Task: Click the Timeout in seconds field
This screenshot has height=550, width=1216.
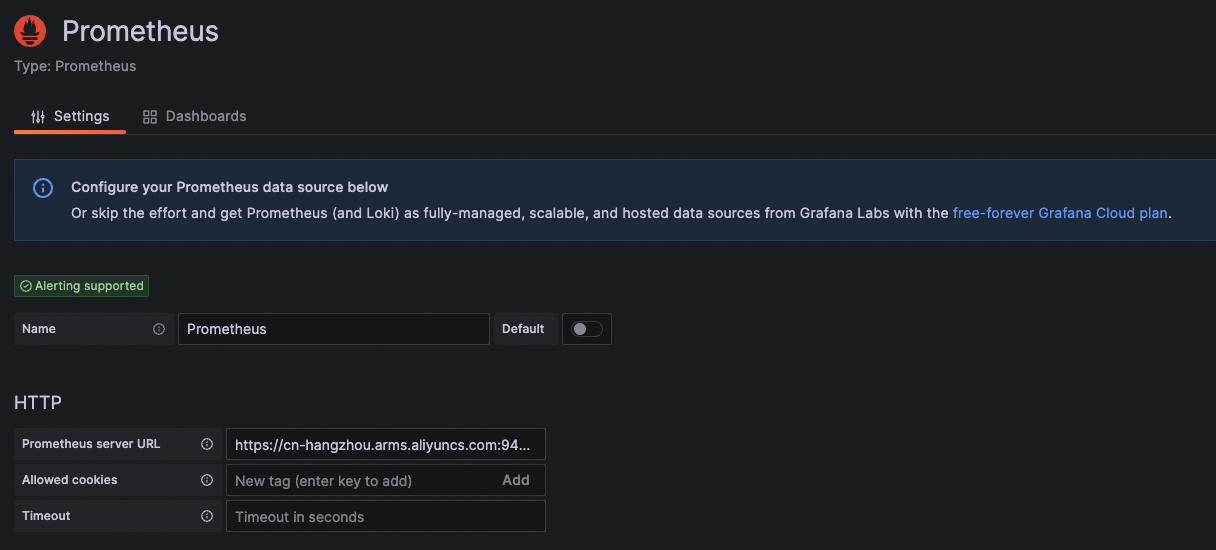Action: pyautogui.click(x=385, y=517)
